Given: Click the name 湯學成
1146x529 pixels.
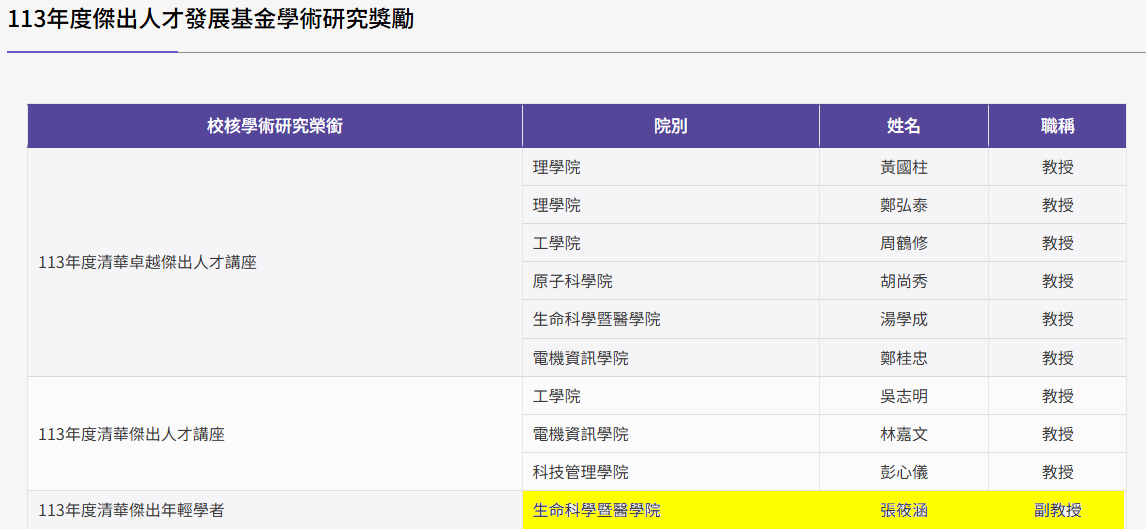Looking at the screenshot, I should (x=903, y=319).
